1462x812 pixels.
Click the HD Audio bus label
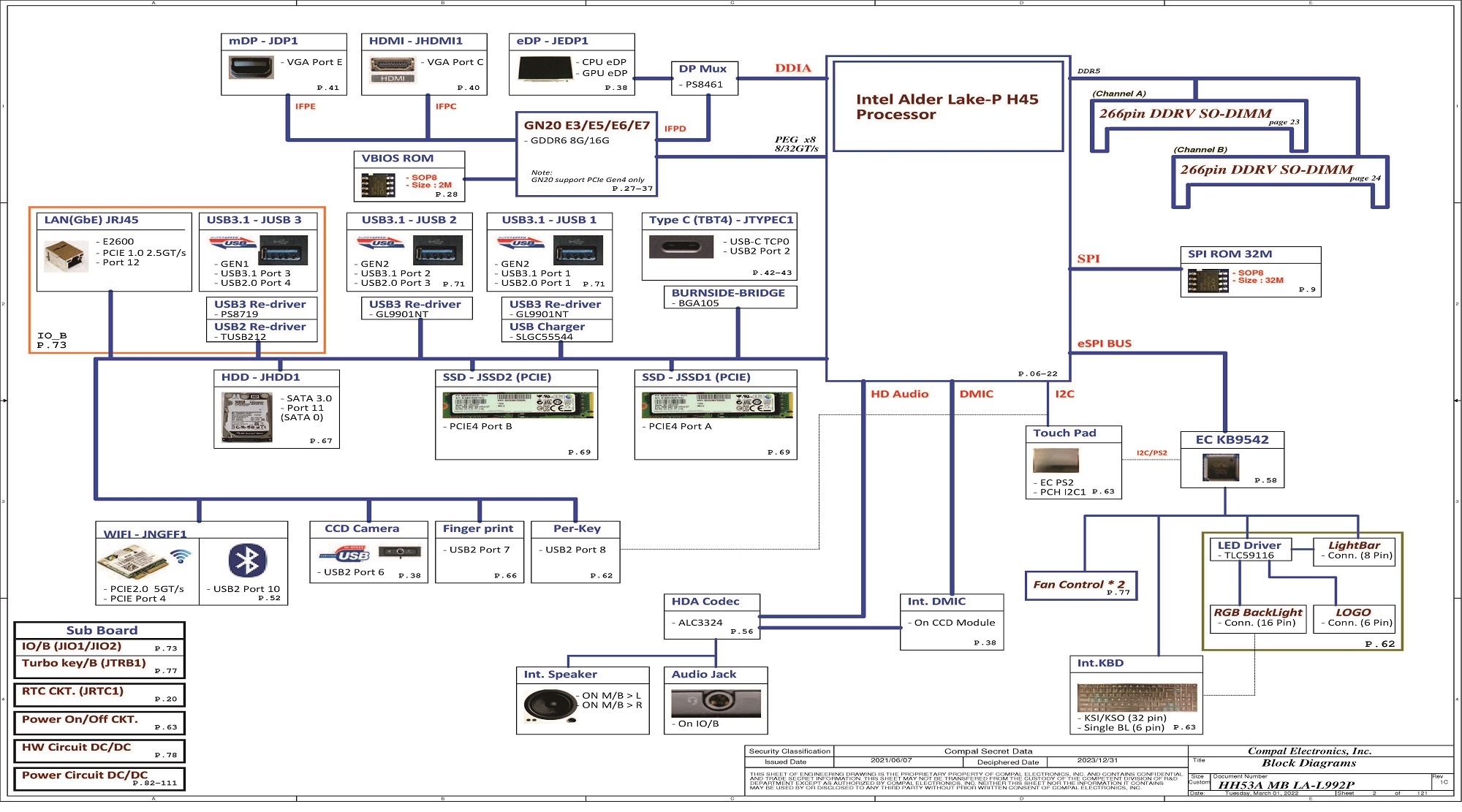pos(899,394)
